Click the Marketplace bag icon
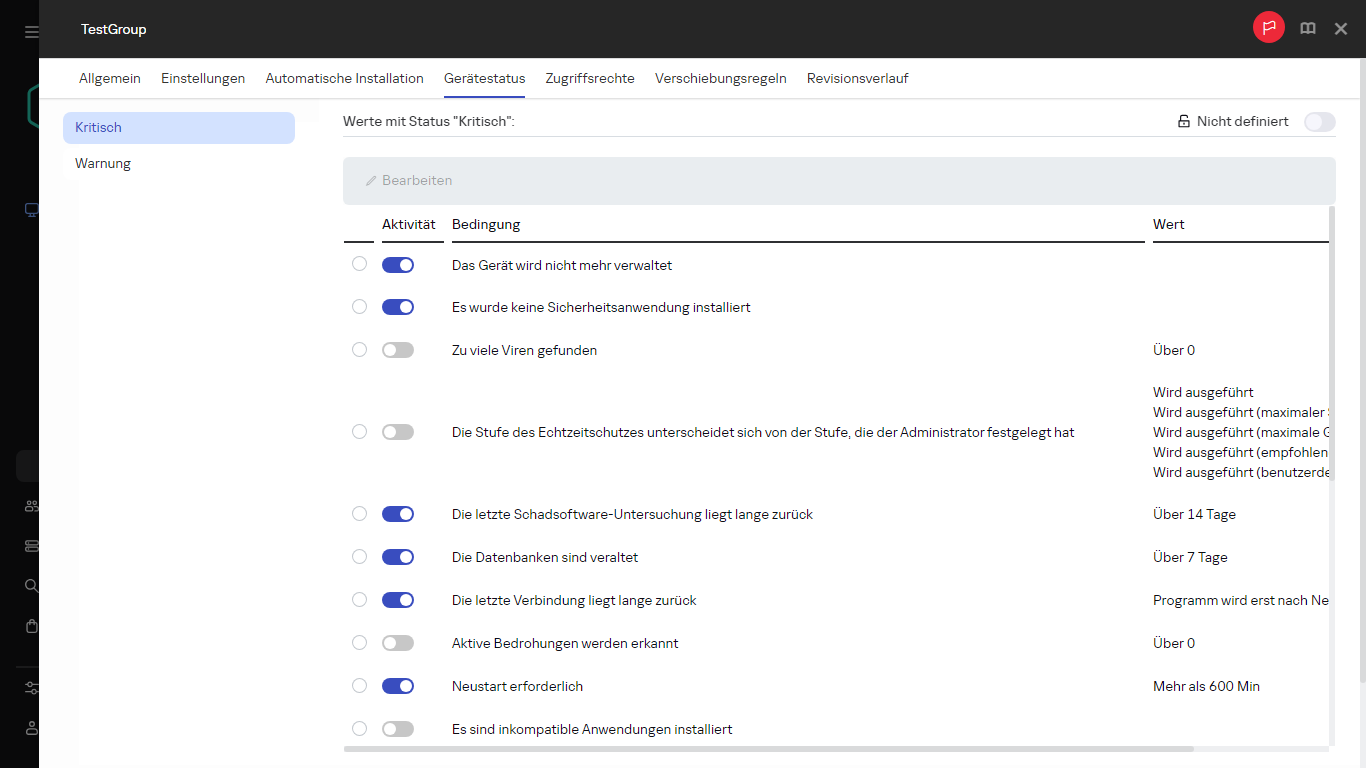Viewport: 1366px width, 768px height. (x=30, y=625)
